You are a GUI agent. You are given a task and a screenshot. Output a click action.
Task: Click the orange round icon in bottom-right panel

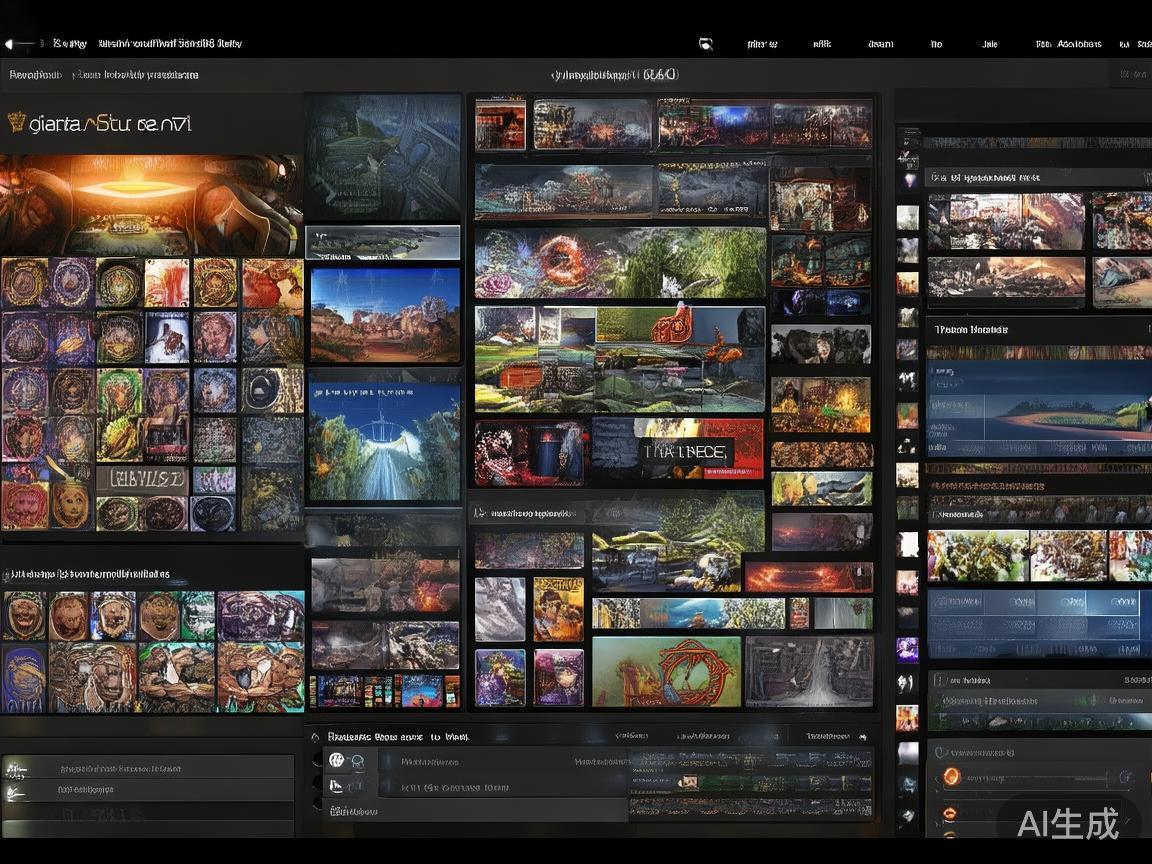click(x=951, y=776)
